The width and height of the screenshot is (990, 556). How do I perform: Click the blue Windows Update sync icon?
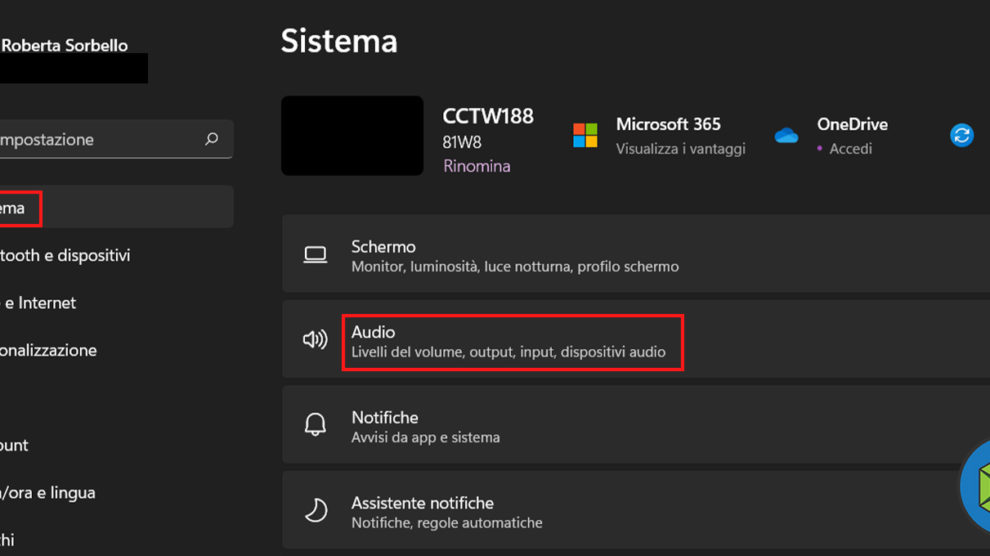(x=962, y=135)
